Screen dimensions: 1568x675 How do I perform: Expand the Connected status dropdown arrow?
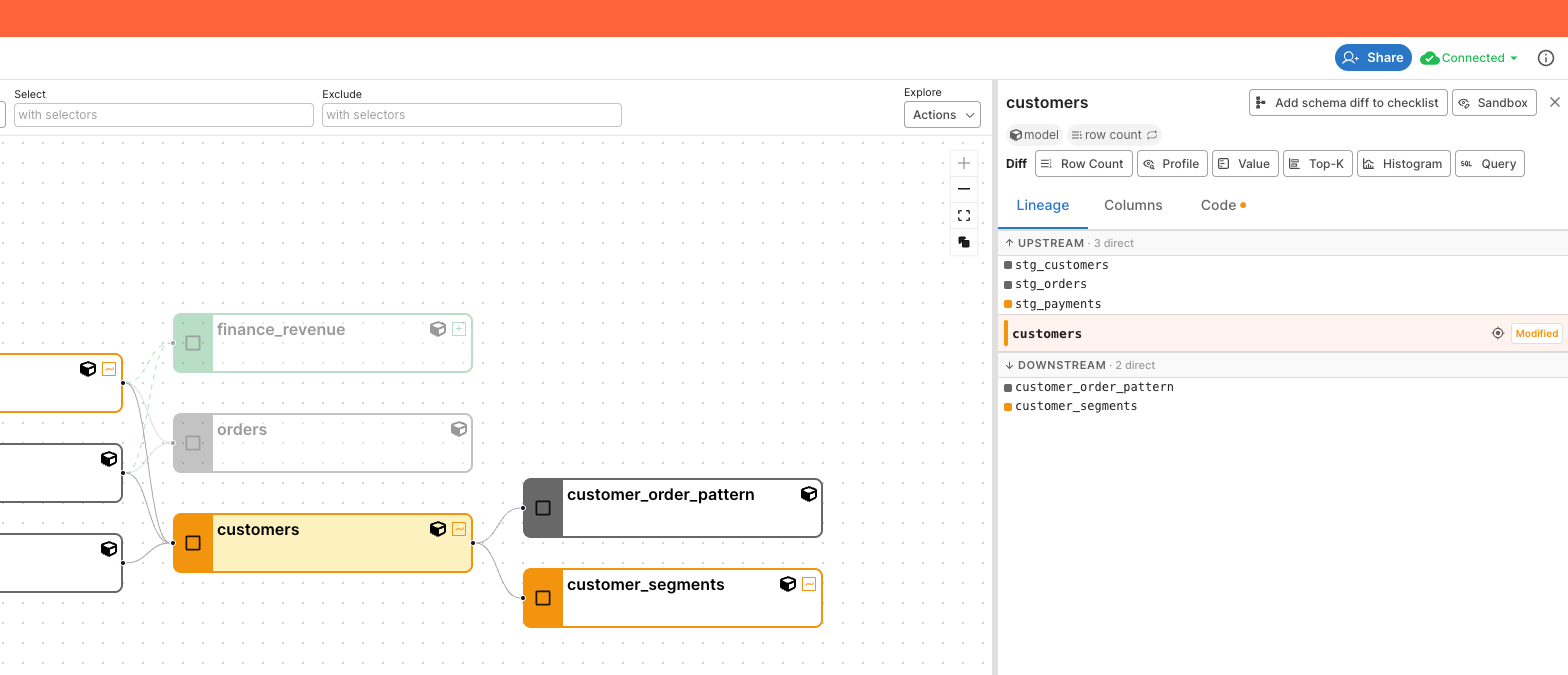tap(1514, 58)
